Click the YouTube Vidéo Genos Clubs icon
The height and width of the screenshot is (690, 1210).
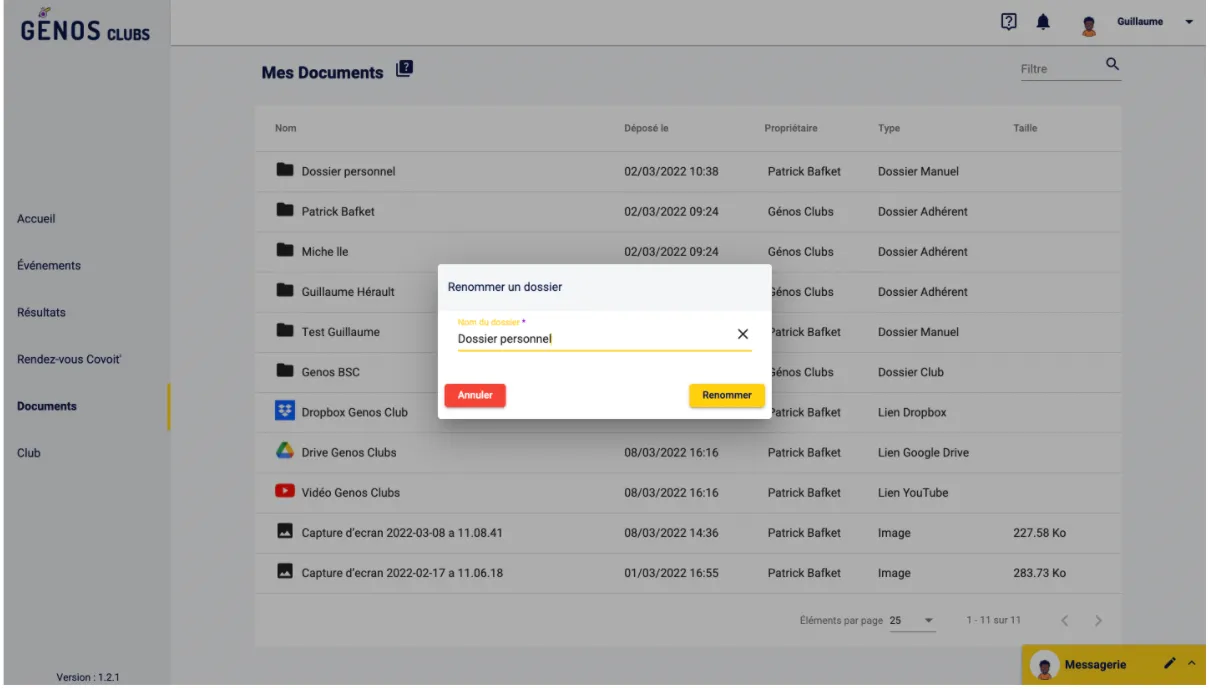pyautogui.click(x=286, y=492)
